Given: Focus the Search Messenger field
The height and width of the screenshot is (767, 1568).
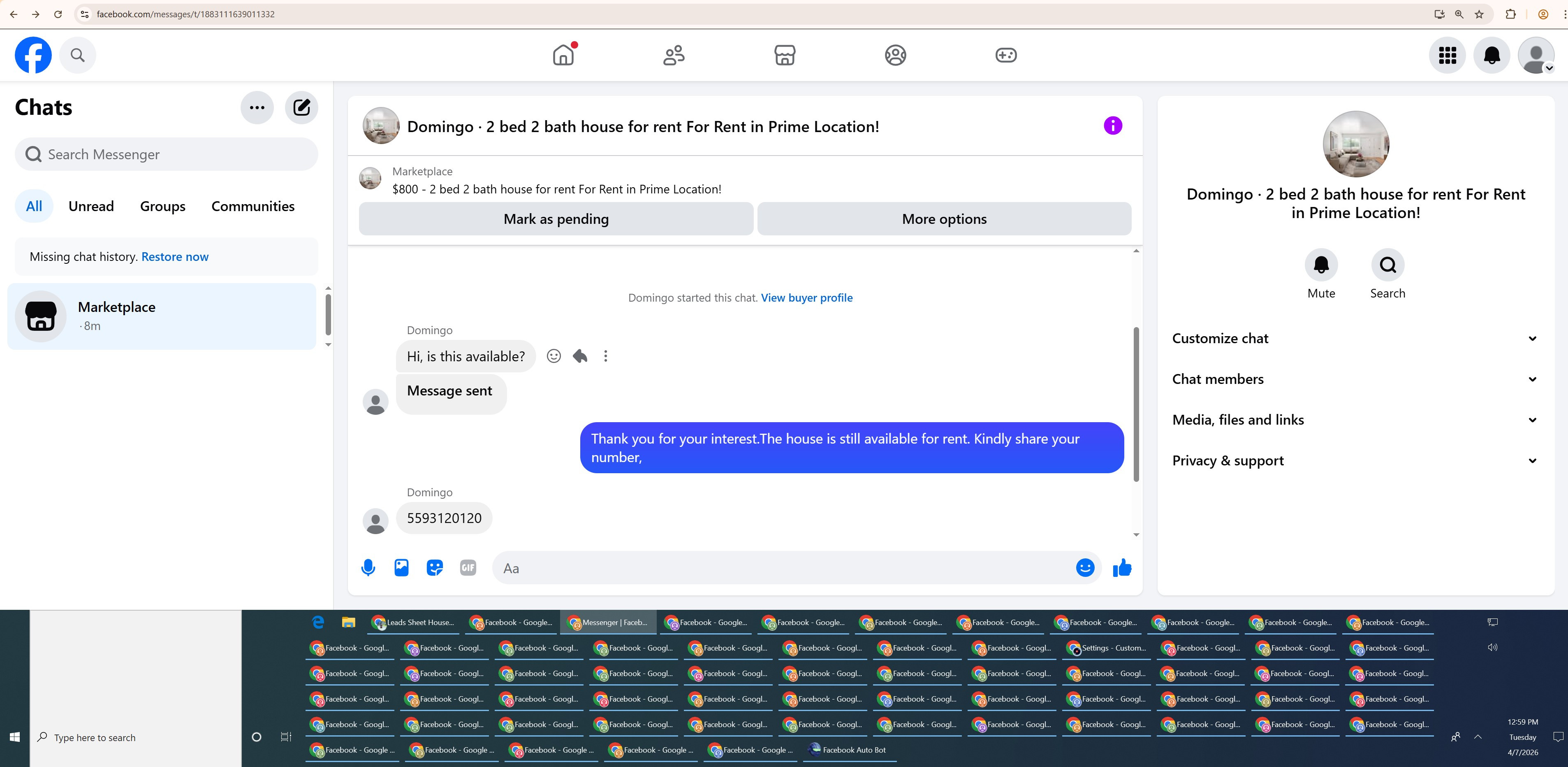Looking at the screenshot, I should coord(166,154).
